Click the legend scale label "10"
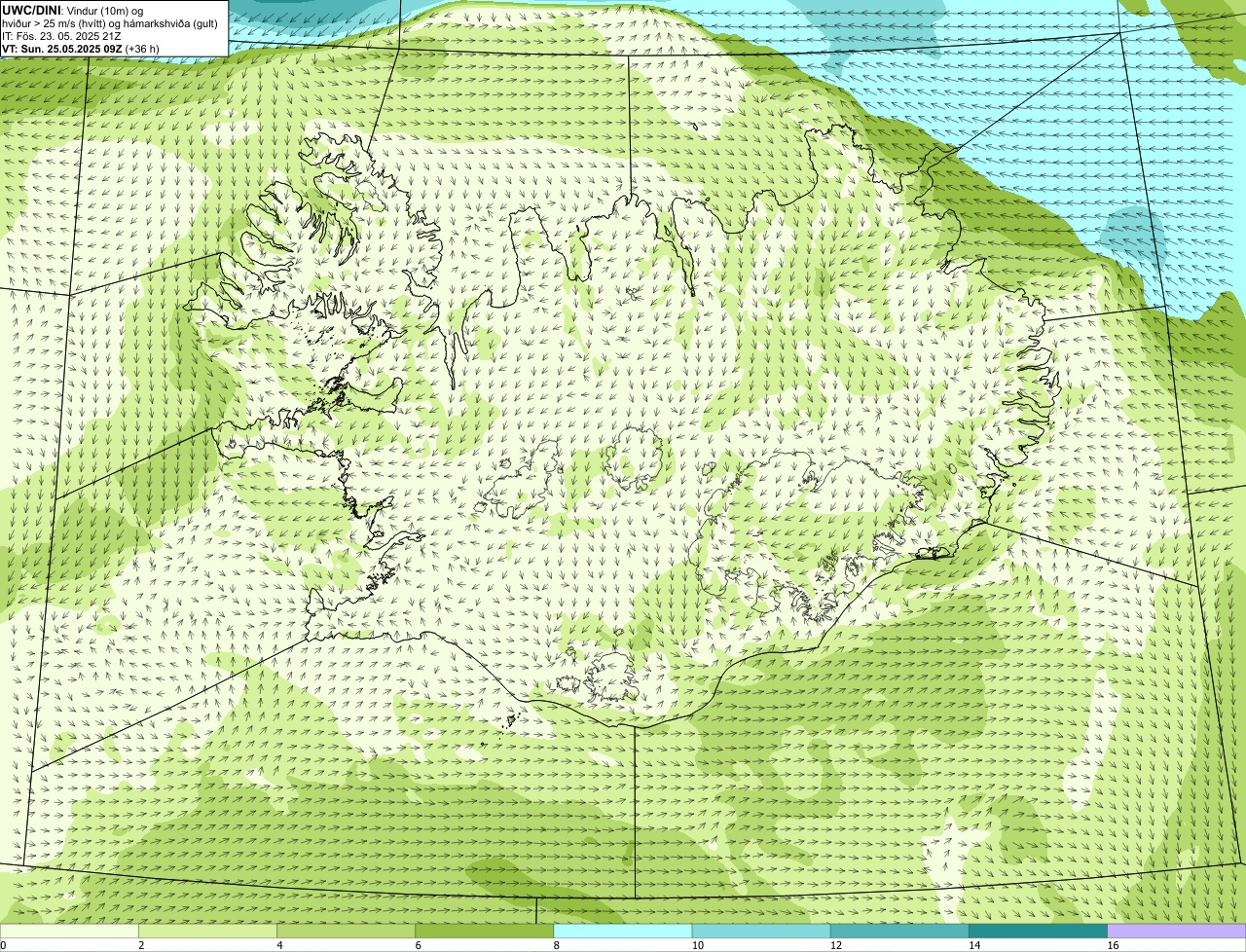This screenshot has width=1246, height=952. pos(698,945)
